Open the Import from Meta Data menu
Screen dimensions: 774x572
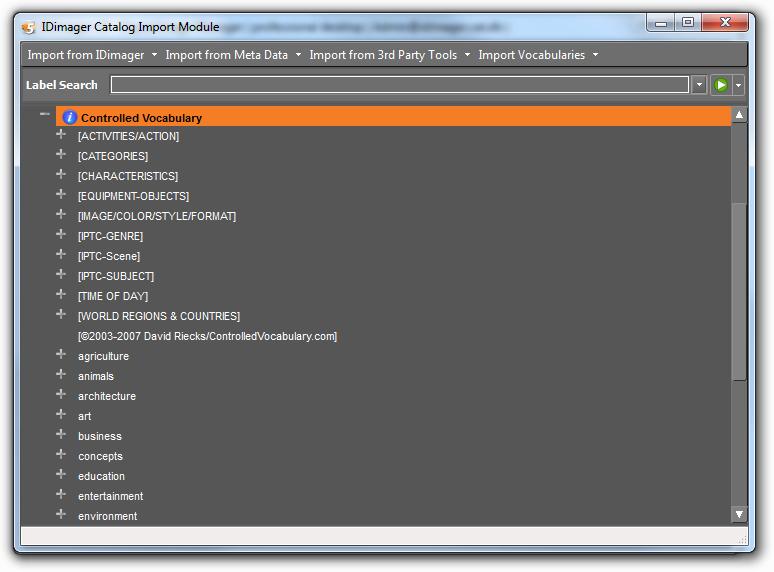(x=232, y=55)
